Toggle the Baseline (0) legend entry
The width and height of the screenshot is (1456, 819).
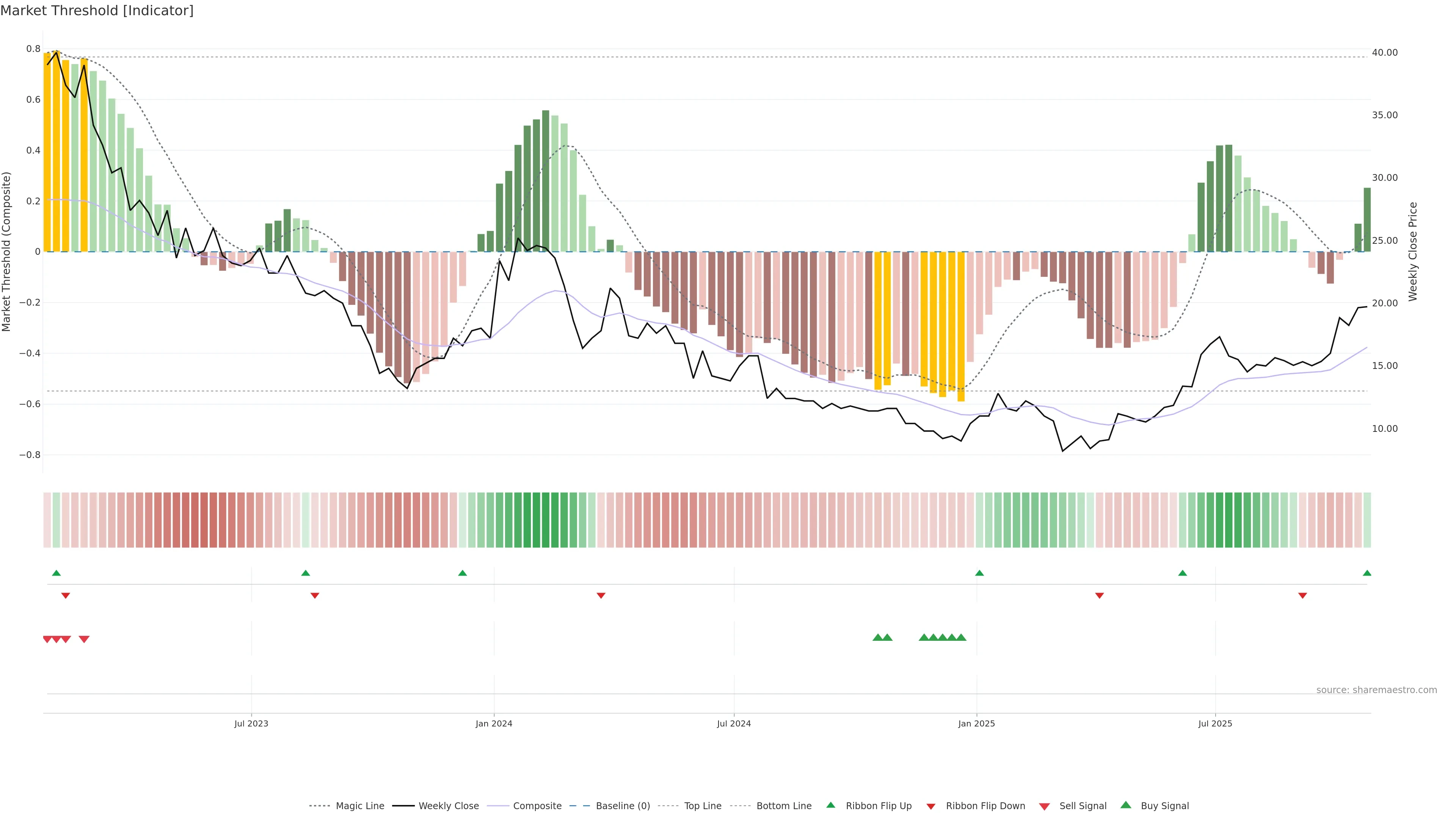[x=622, y=806]
